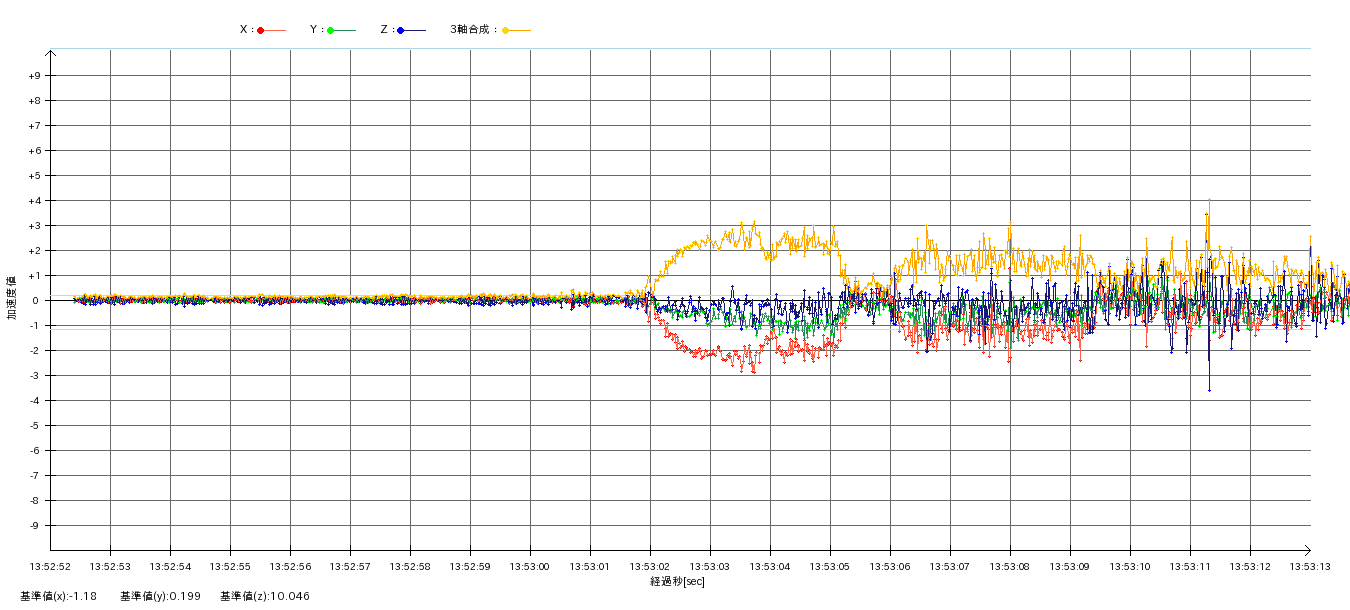Image resolution: width=1350 pixels, height=610 pixels.
Task: Click the +9 tick on the acceleration axis
Action: click(34, 76)
